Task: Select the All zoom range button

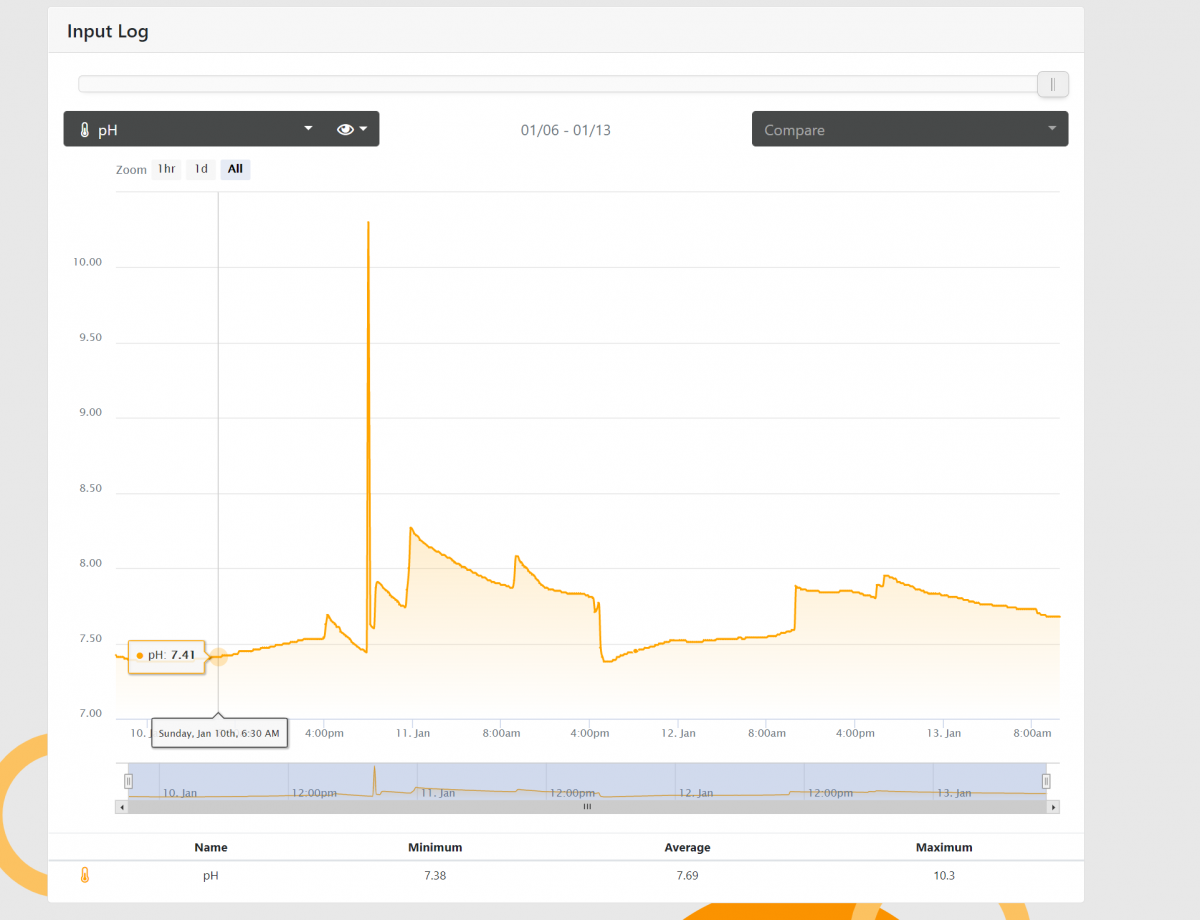Action: [x=235, y=169]
